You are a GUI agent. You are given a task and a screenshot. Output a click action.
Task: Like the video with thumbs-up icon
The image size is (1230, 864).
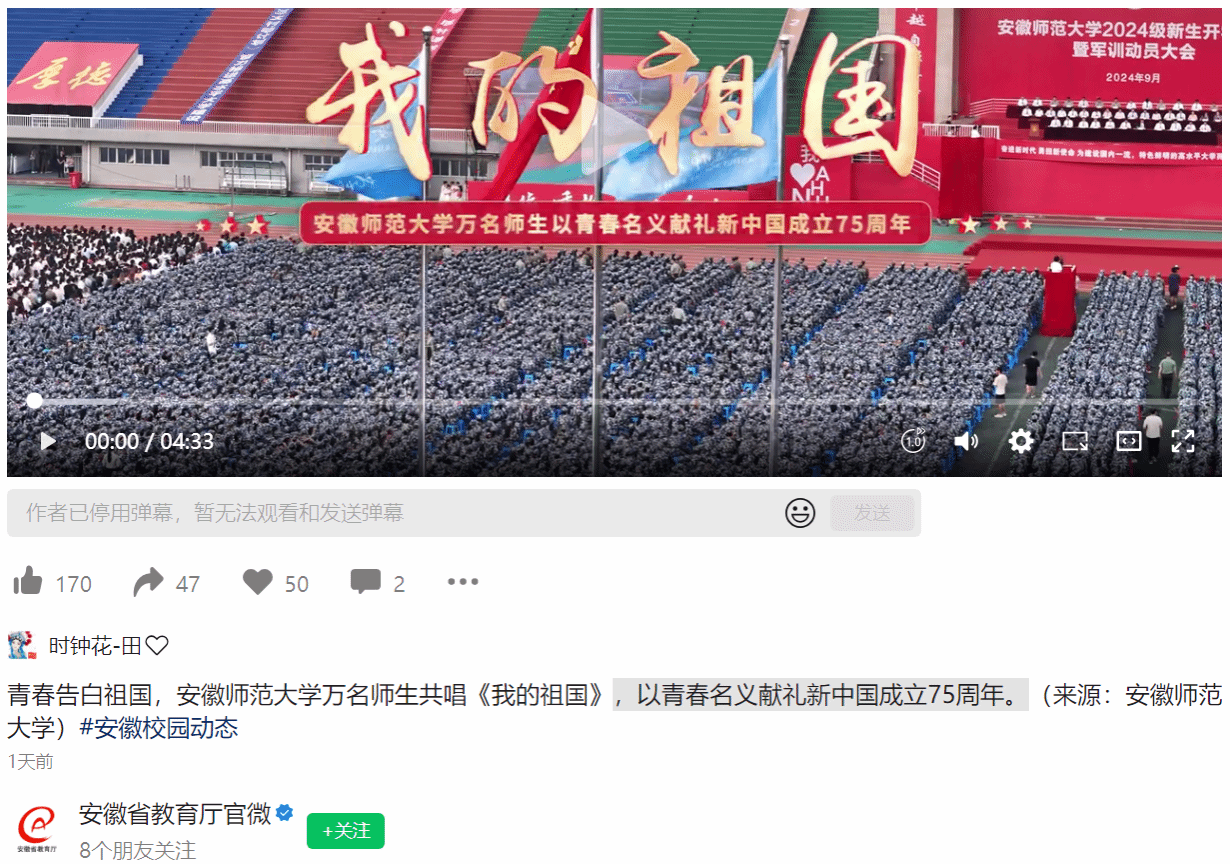click(28, 582)
